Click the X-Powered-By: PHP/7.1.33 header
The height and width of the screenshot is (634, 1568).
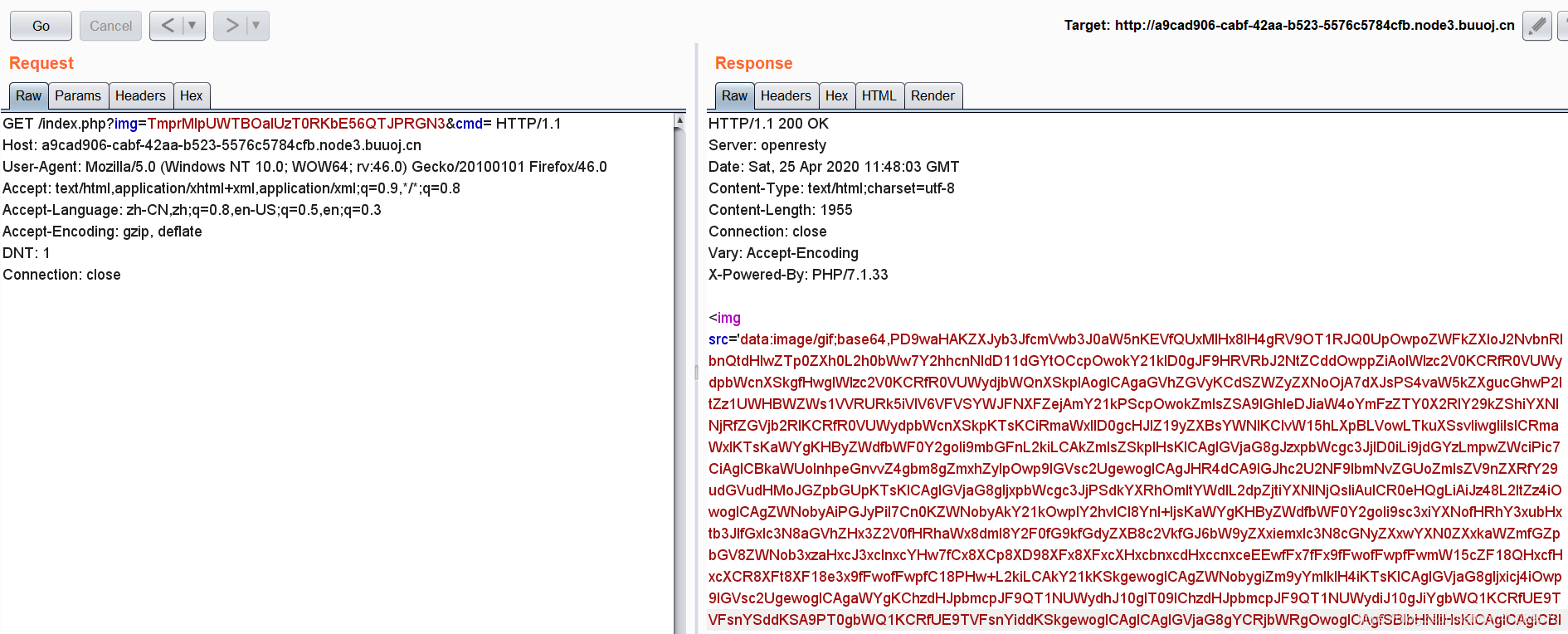tap(798, 275)
